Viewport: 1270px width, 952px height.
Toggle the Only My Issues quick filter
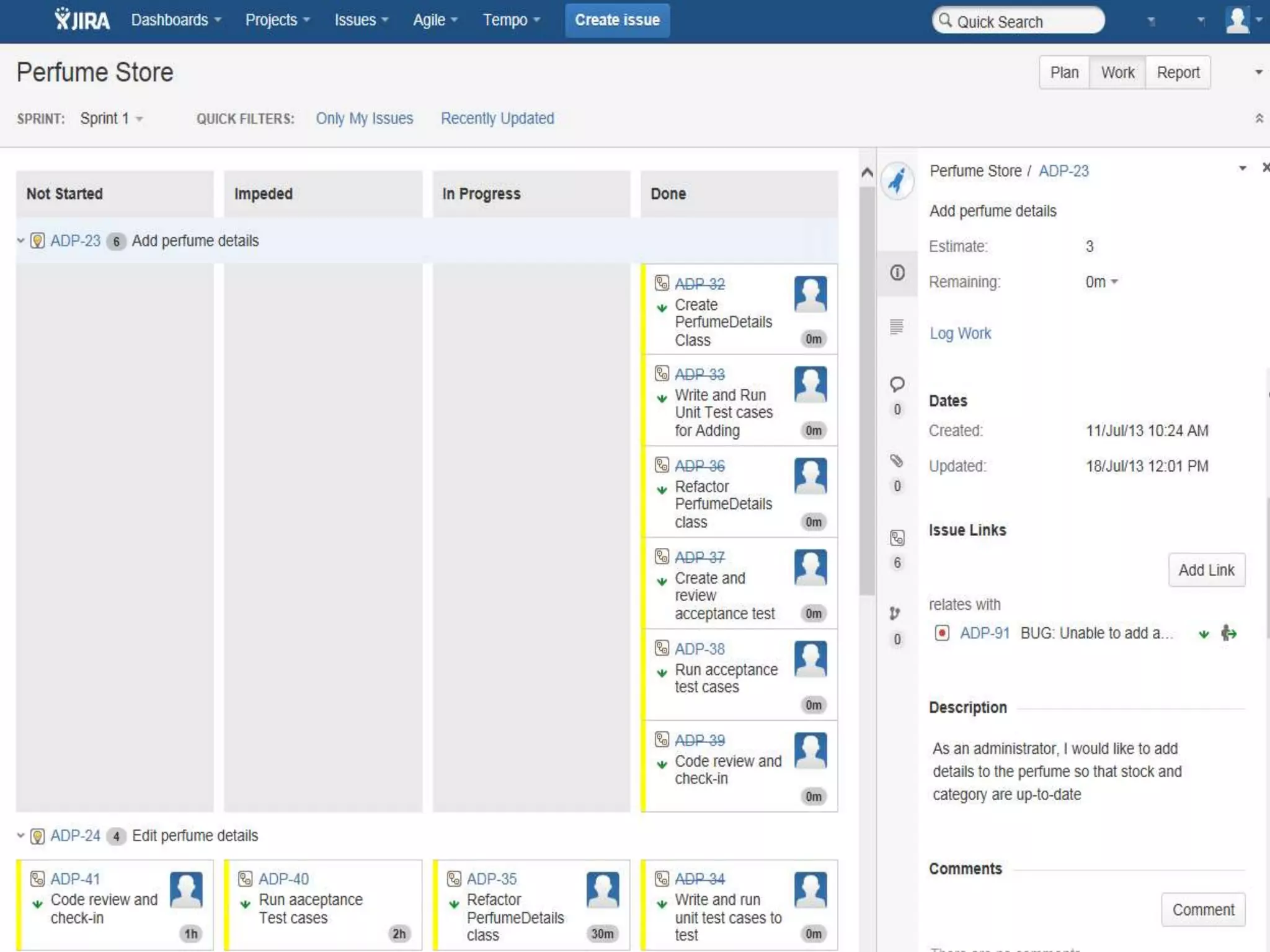coord(364,118)
